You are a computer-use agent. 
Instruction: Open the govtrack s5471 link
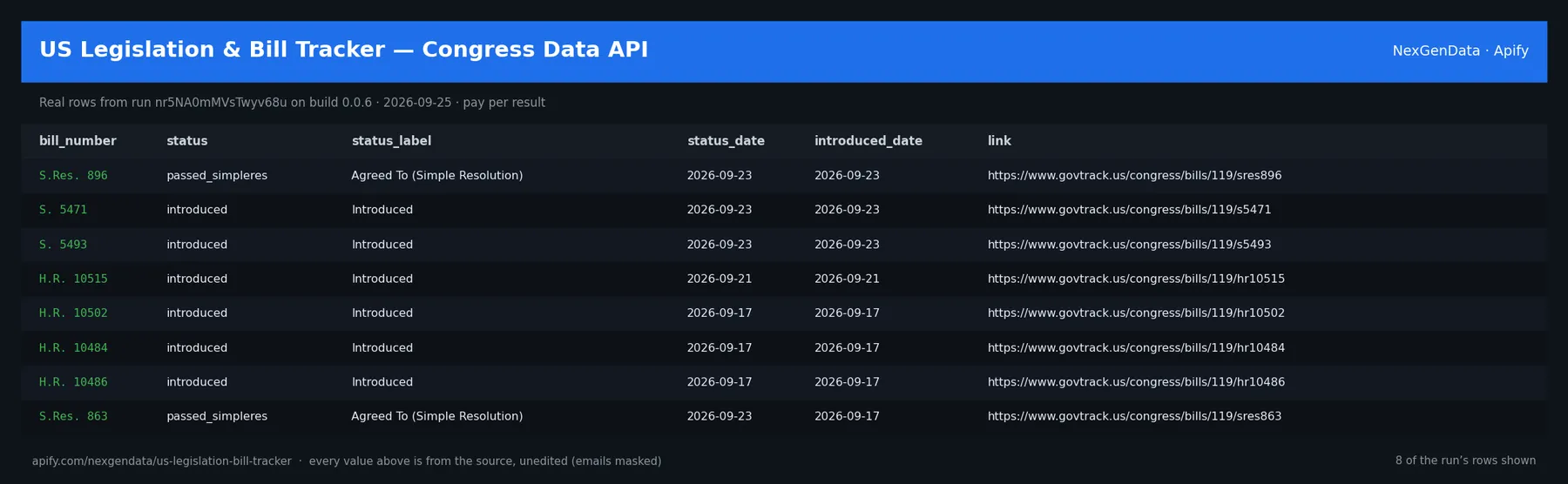point(1129,210)
